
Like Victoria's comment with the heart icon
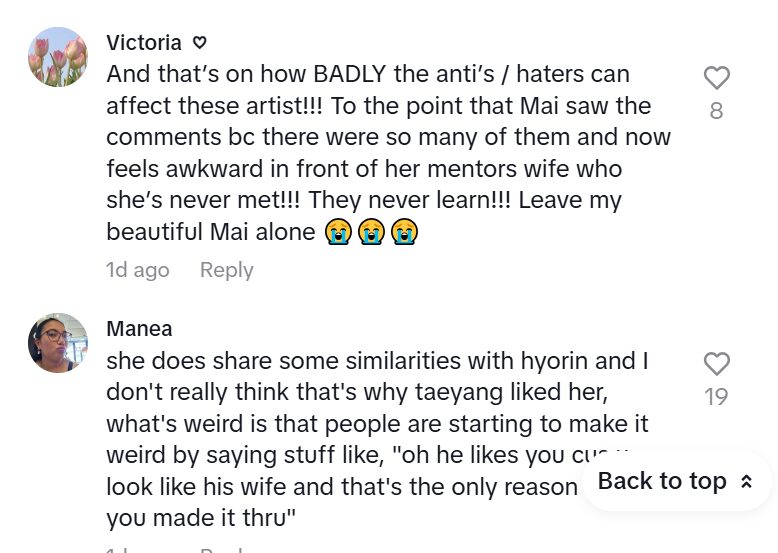[716, 78]
